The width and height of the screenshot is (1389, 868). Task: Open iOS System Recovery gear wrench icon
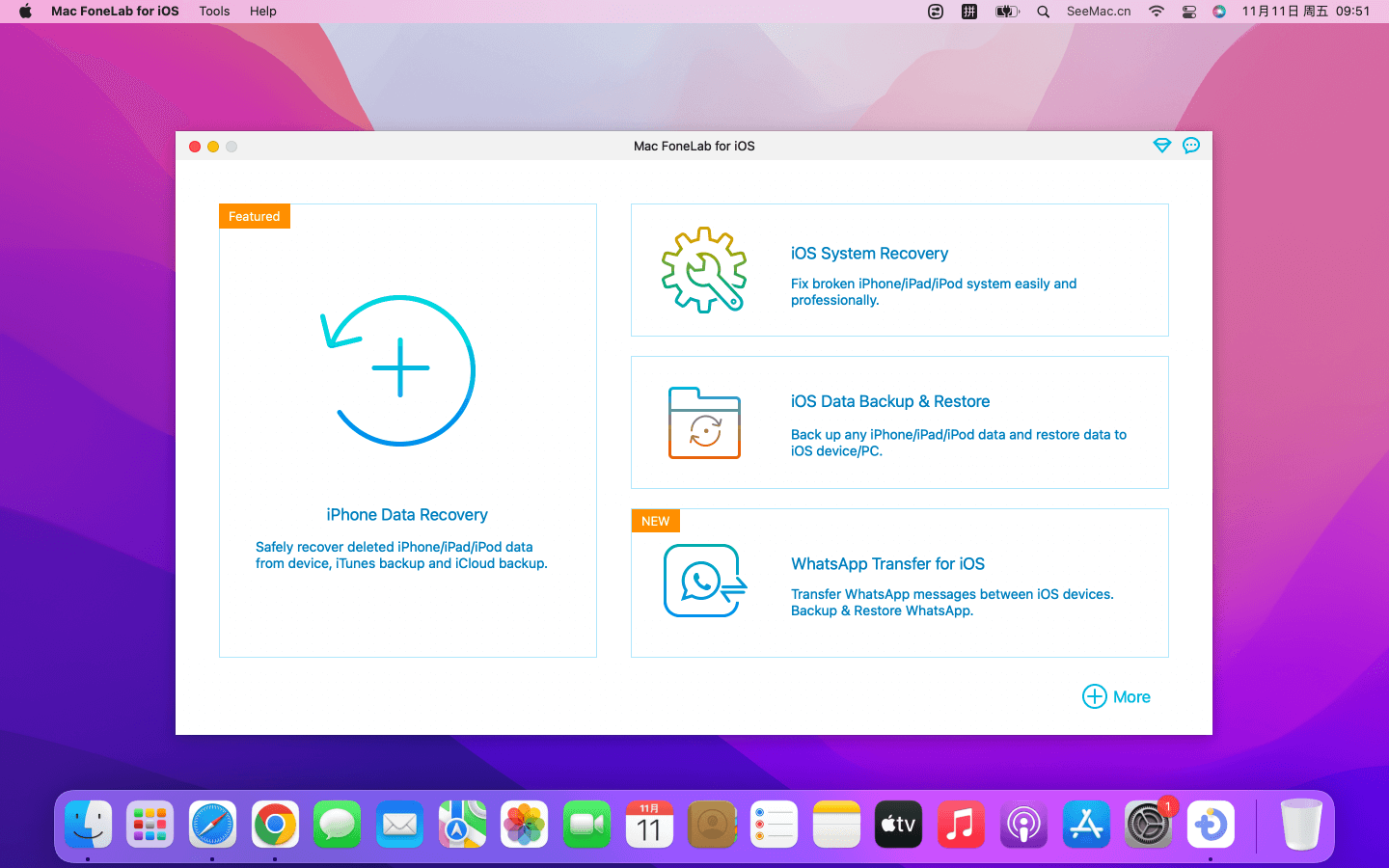click(x=704, y=270)
